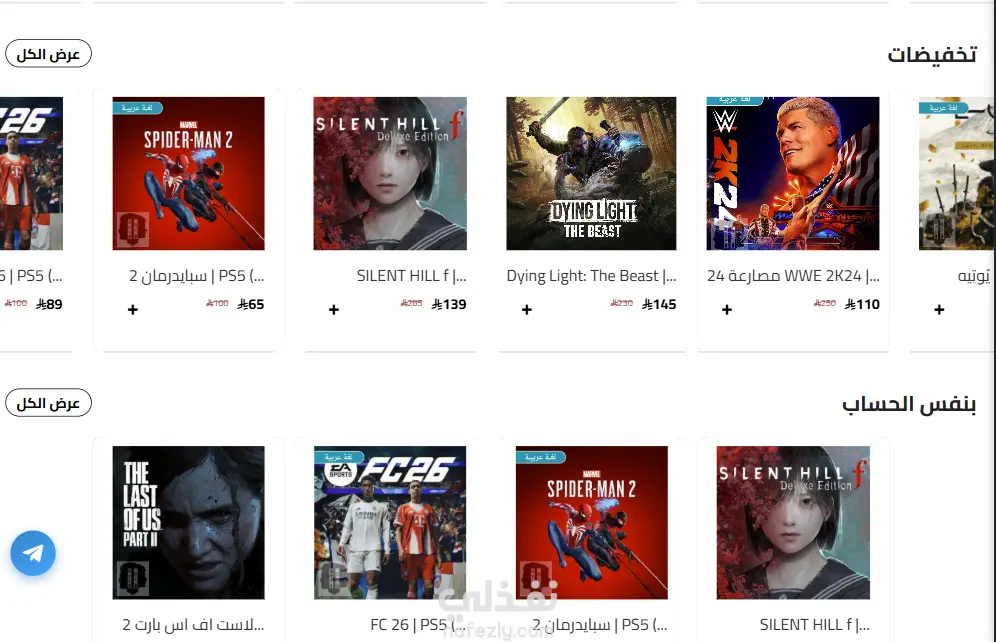Open FC 26 cover in same-account row
996x642 pixels.
coord(390,523)
